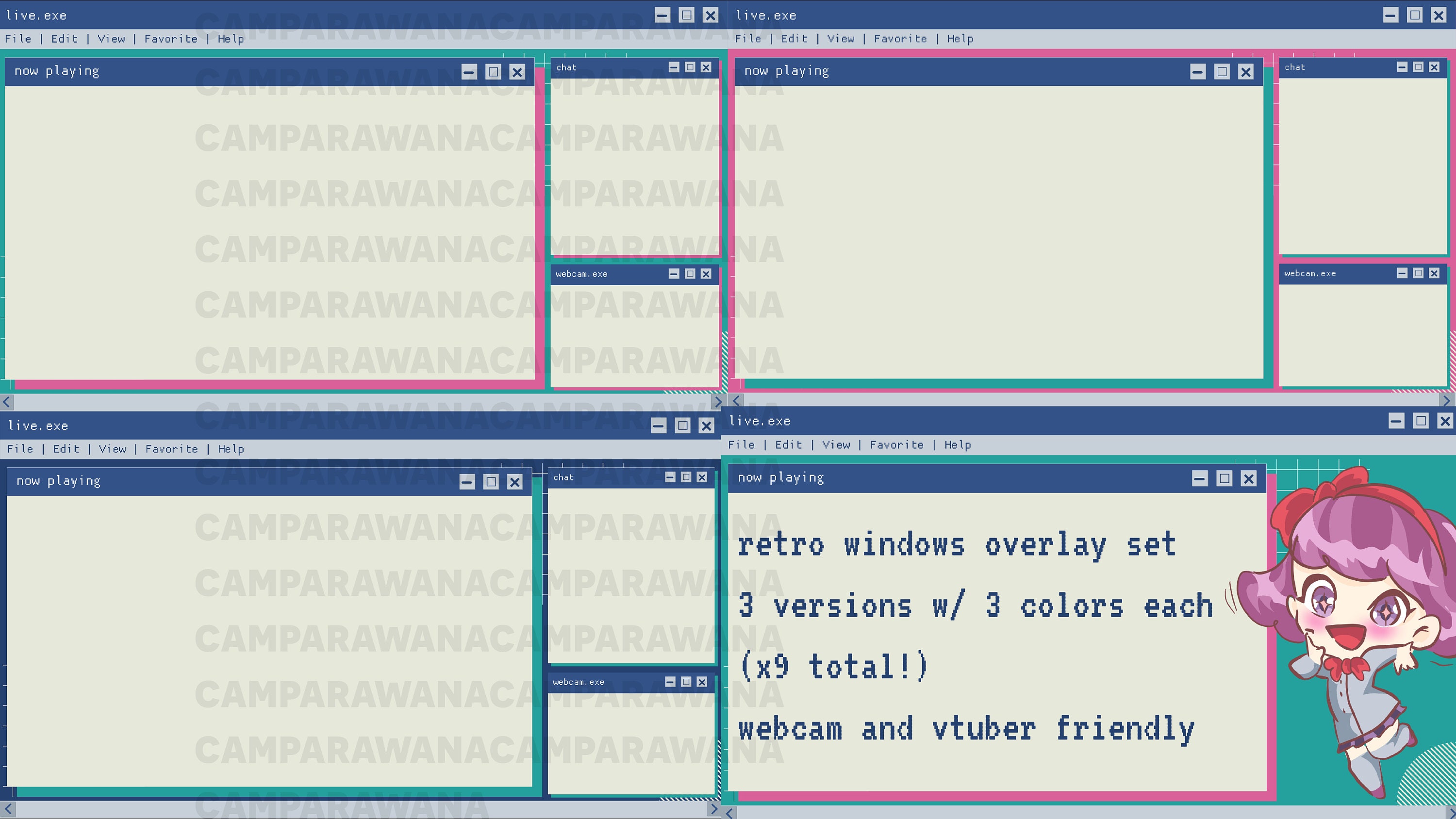This screenshot has width=1456, height=819.
Task: Maximize the top-right now playing window
Action: click(1222, 72)
